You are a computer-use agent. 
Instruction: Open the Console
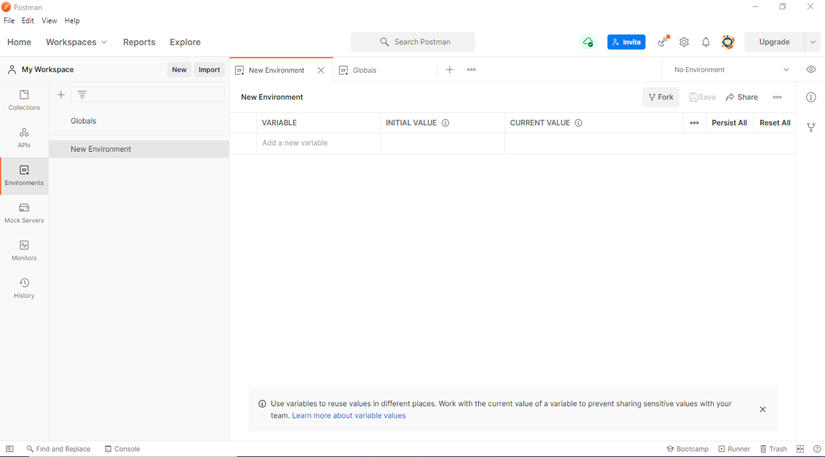coord(122,449)
